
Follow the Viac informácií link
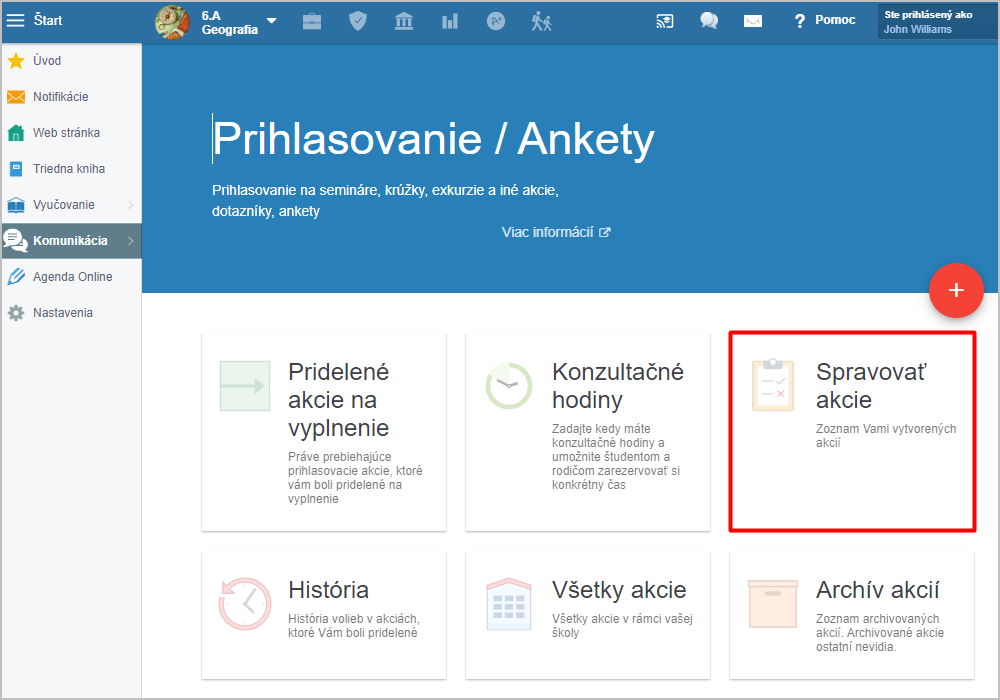tap(547, 232)
